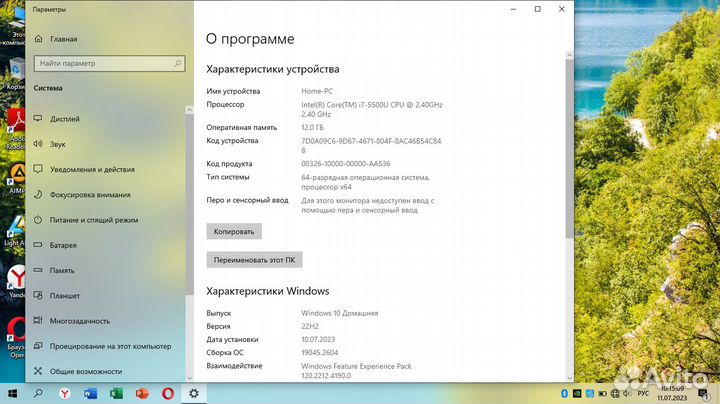Image resolution: width=720 pixels, height=404 pixels.
Task: Open Yandex desktop shortcut
Action: [17, 281]
